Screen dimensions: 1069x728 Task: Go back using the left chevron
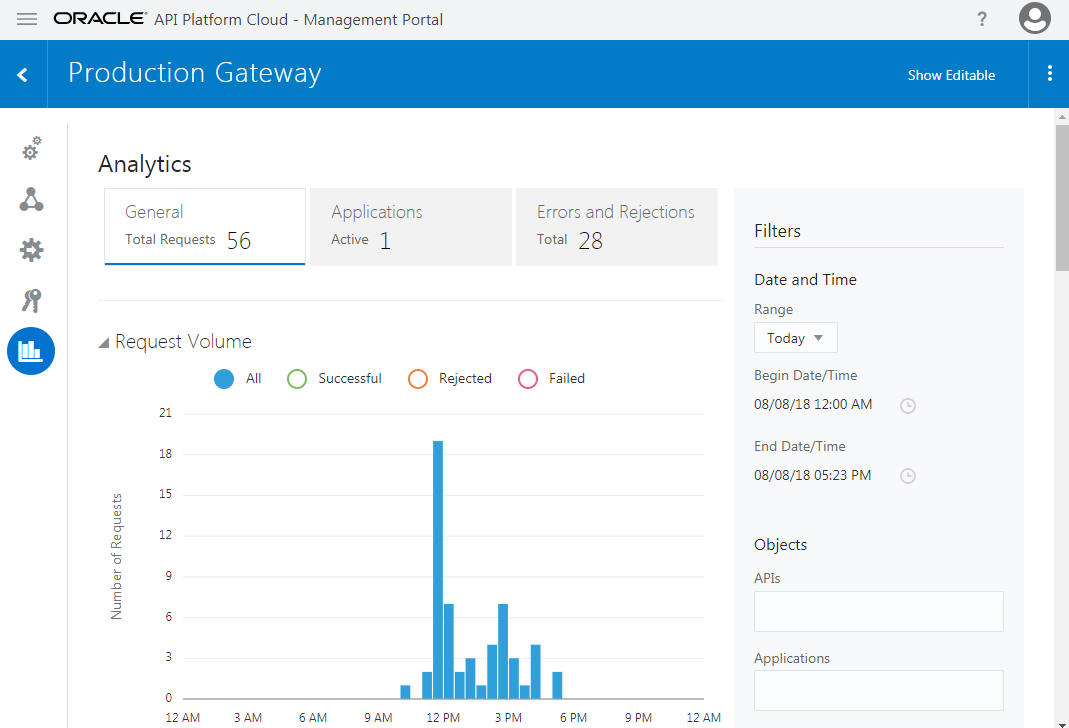(x=23, y=74)
